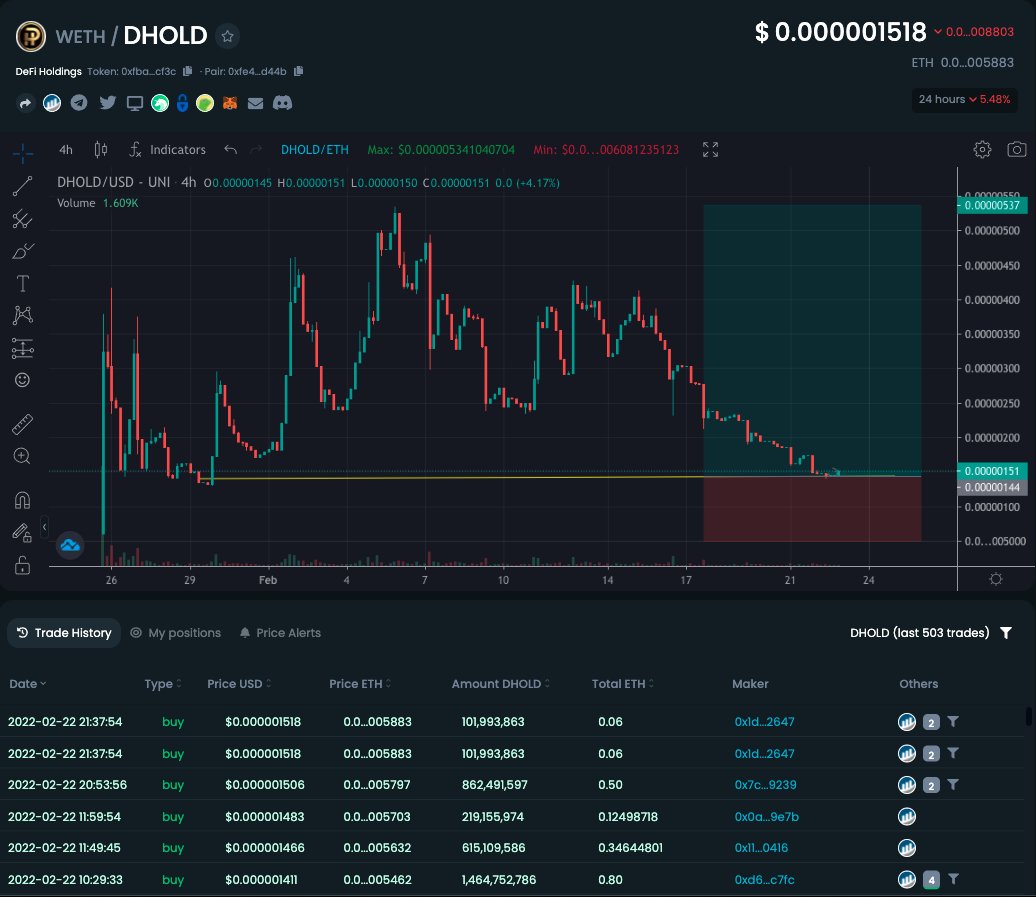
Task: Copy the token contract address
Action: 187,71
